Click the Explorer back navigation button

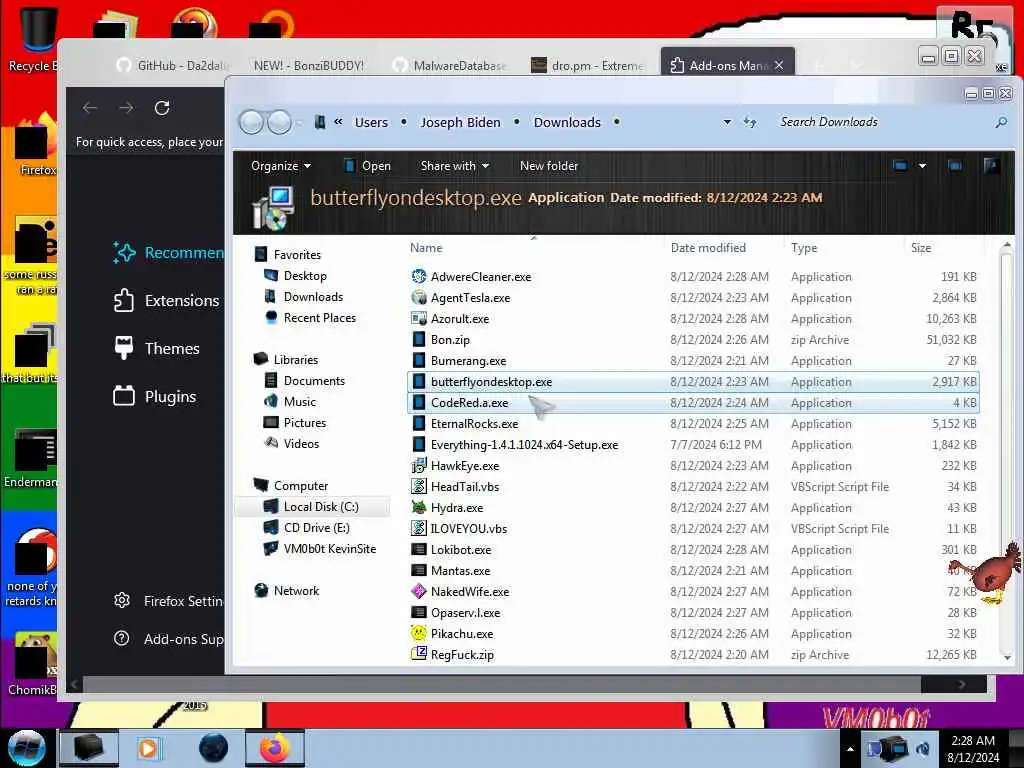[251, 122]
